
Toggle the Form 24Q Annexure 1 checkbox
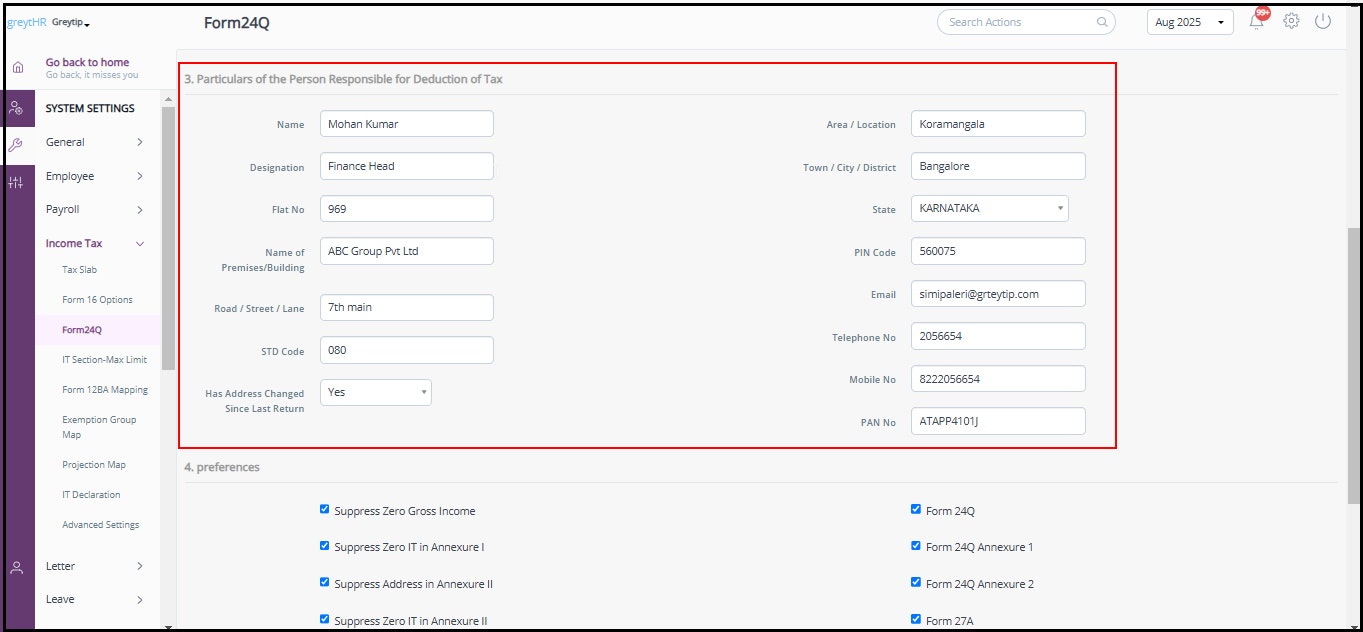[x=916, y=546]
